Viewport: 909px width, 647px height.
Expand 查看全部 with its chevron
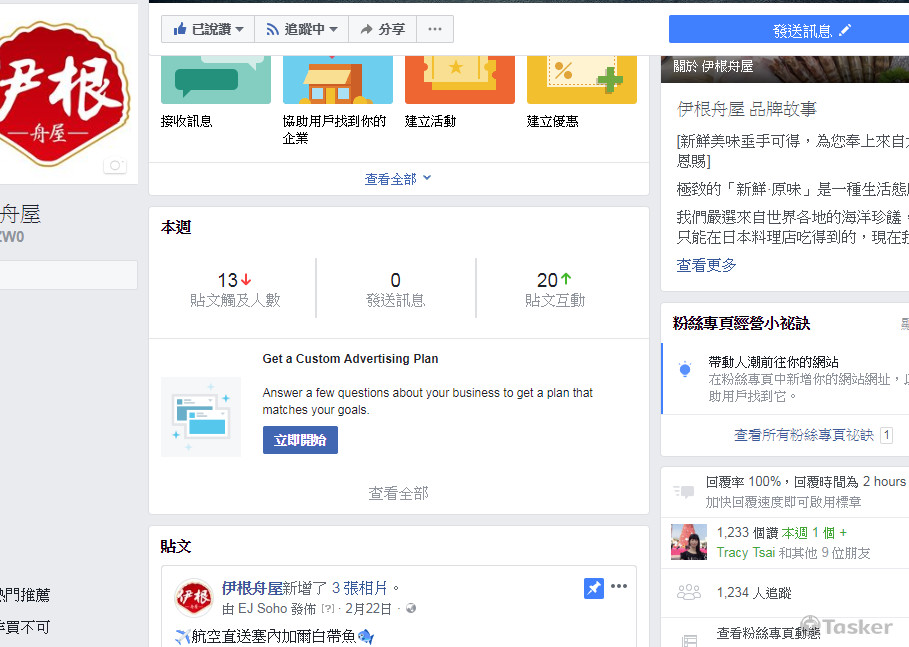[398, 175]
